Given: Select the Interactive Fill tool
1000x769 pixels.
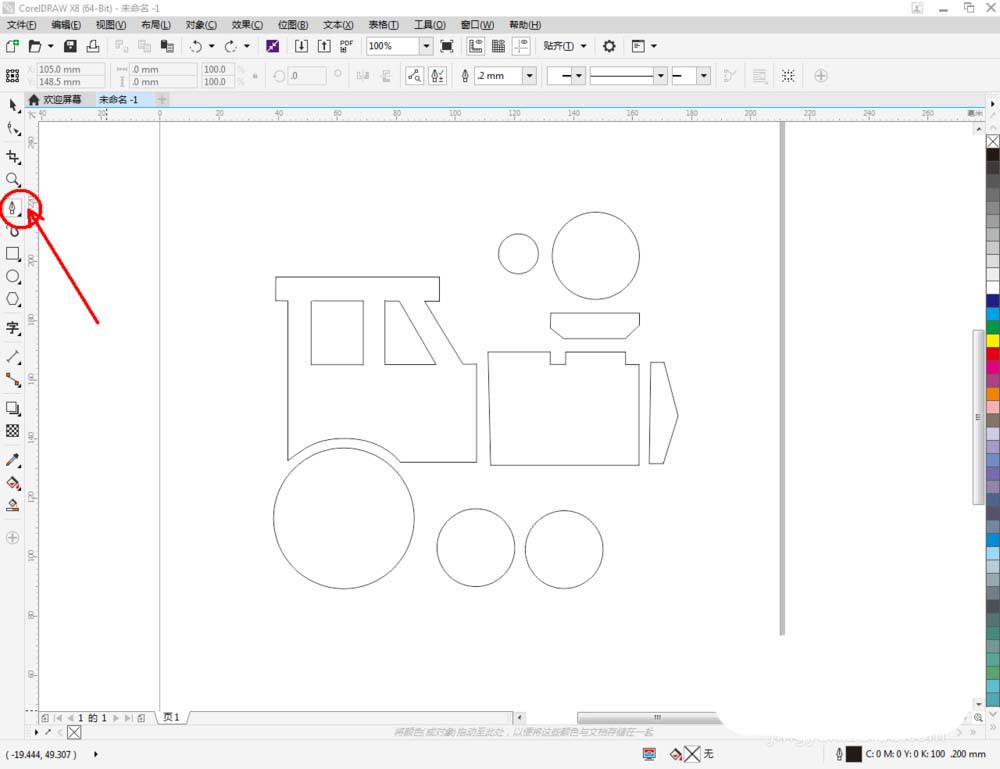Looking at the screenshot, I should (13, 483).
